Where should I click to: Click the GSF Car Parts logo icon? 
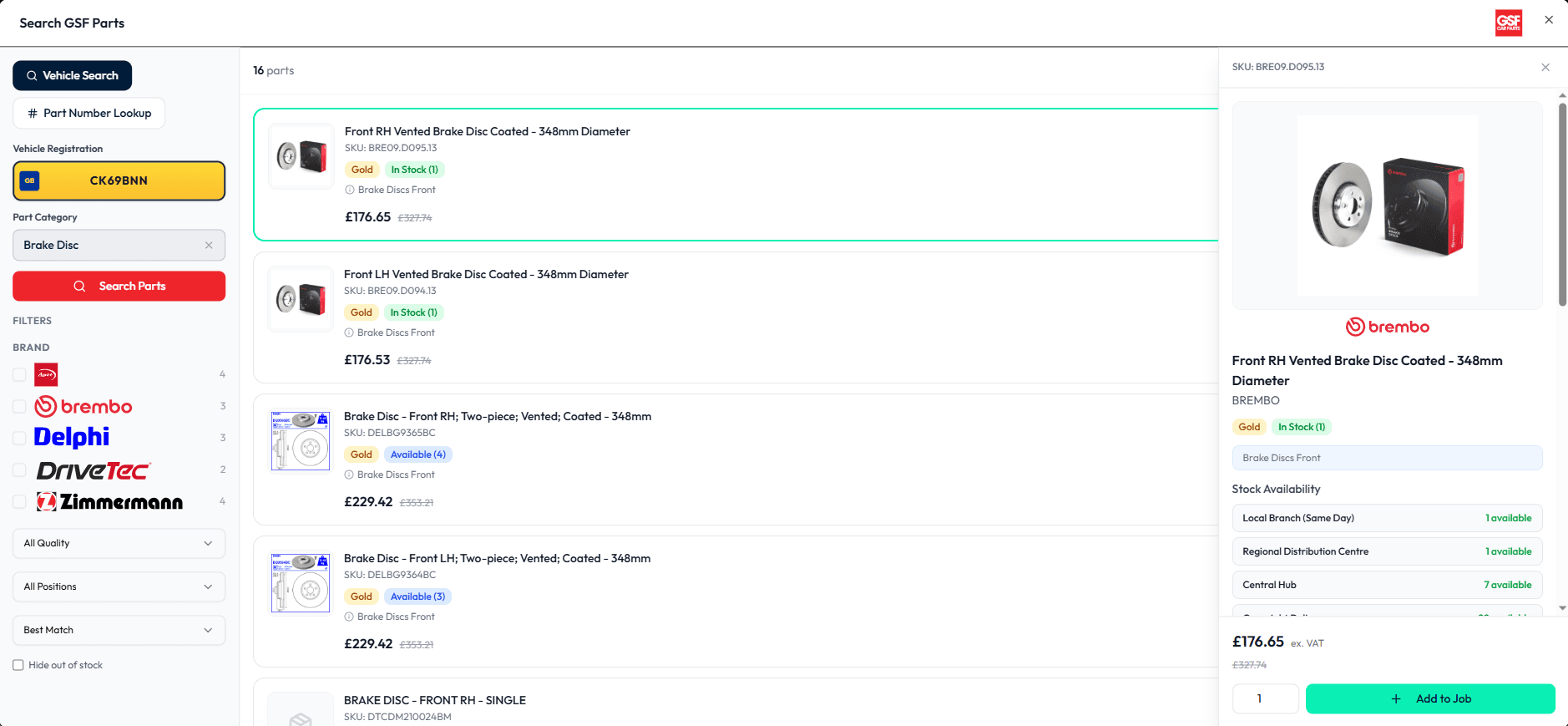click(1508, 23)
